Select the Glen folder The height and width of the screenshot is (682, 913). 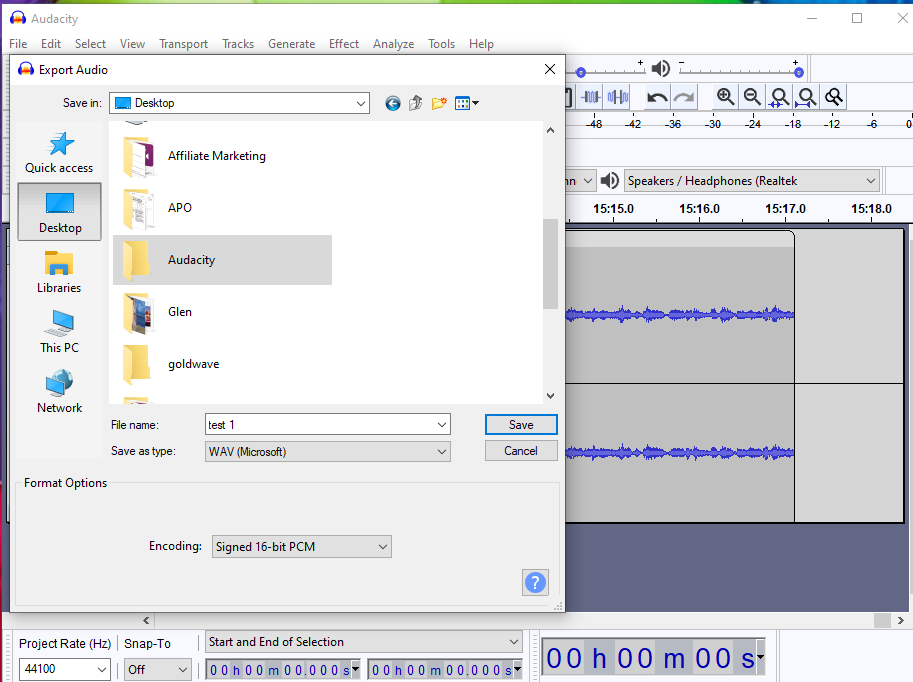pyautogui.click(x=222, y=312)
